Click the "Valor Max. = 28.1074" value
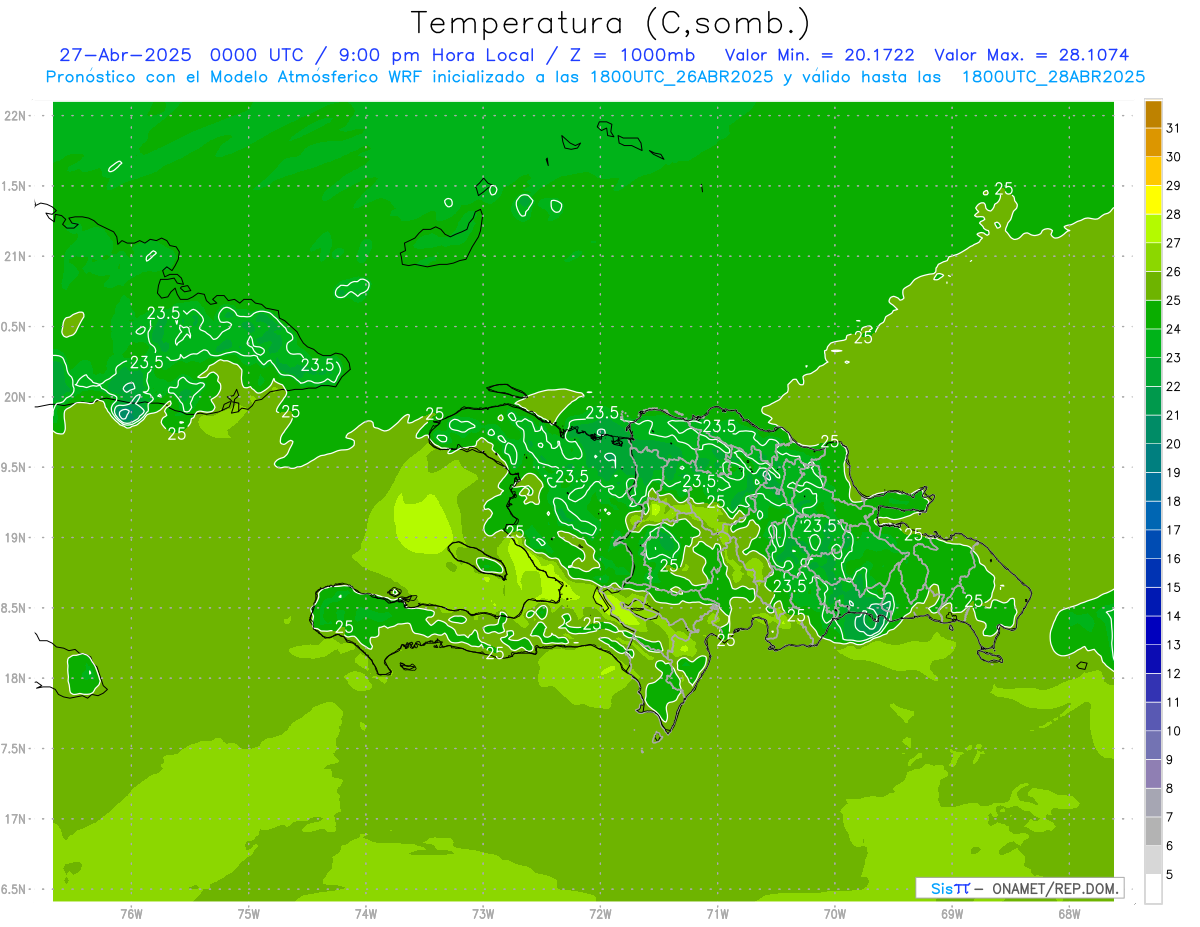Screen dimensions: 1200x927 (1032, 55)
